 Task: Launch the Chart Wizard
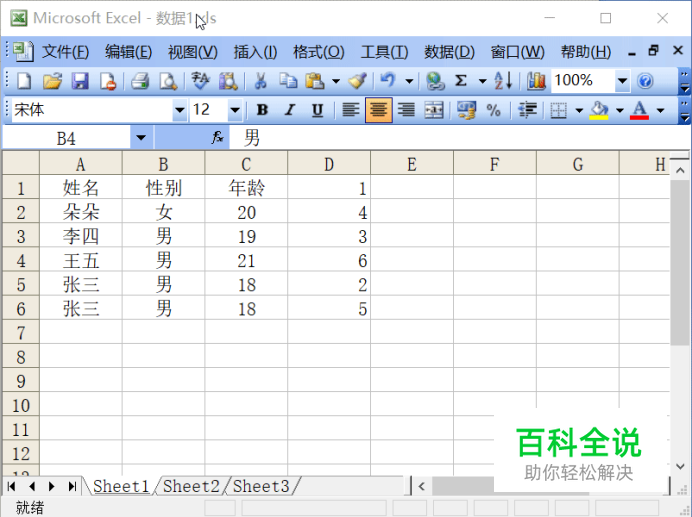(x=536, y=81)
